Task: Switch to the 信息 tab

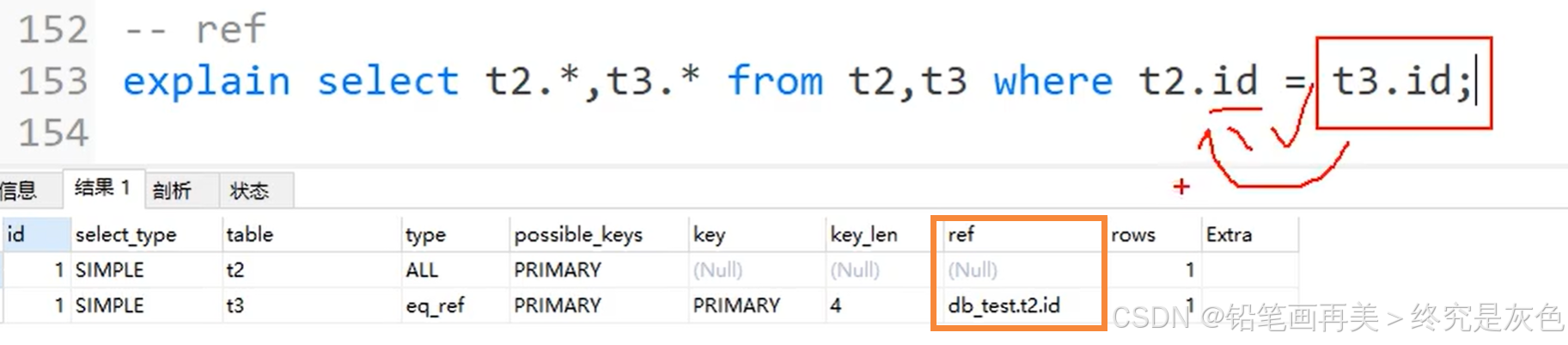Action: coord(19,190)
